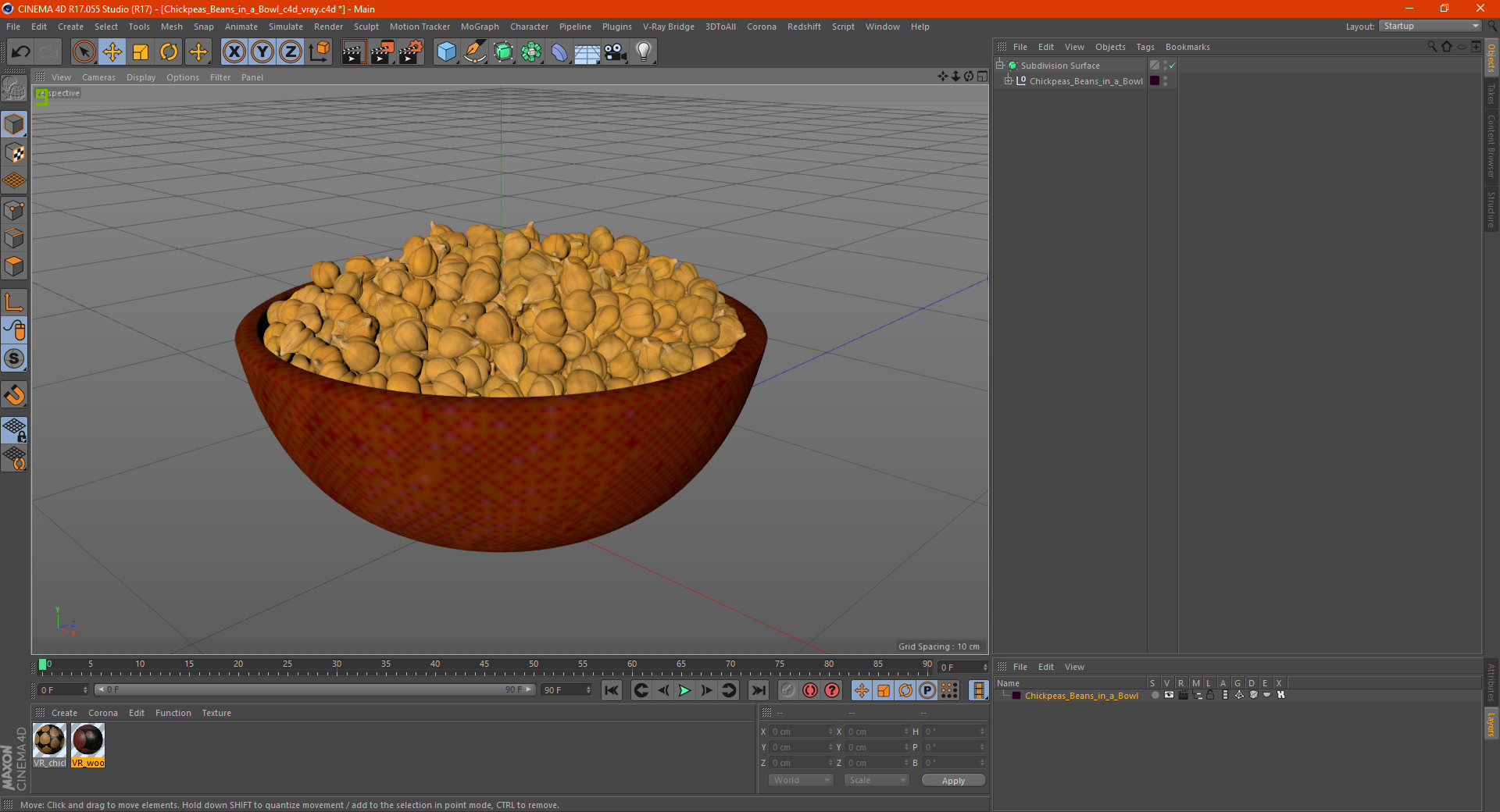Viewport: 1500px width, 812px height.
Task: Toggle Subdivision Surface visibility dots
Action: coord(1166,66)
